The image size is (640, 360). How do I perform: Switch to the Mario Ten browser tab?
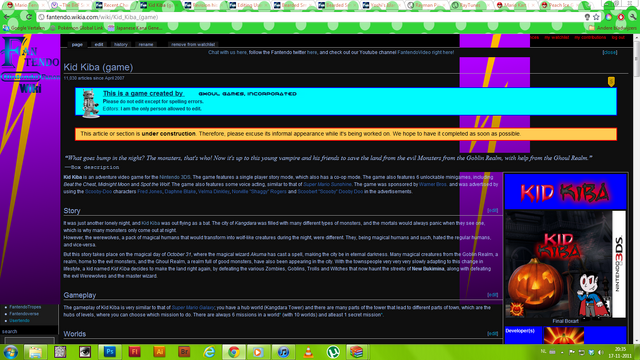point(25,5)
